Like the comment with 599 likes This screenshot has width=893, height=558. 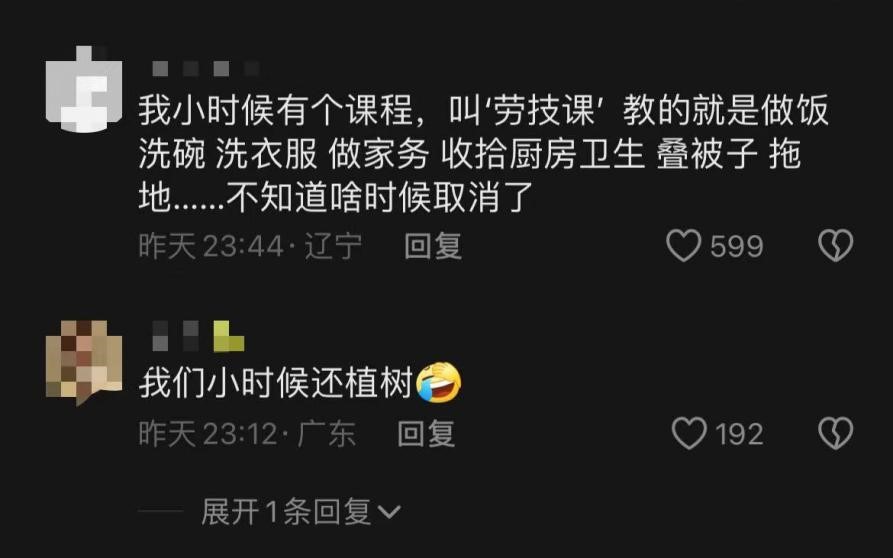[x=683, y=245]
